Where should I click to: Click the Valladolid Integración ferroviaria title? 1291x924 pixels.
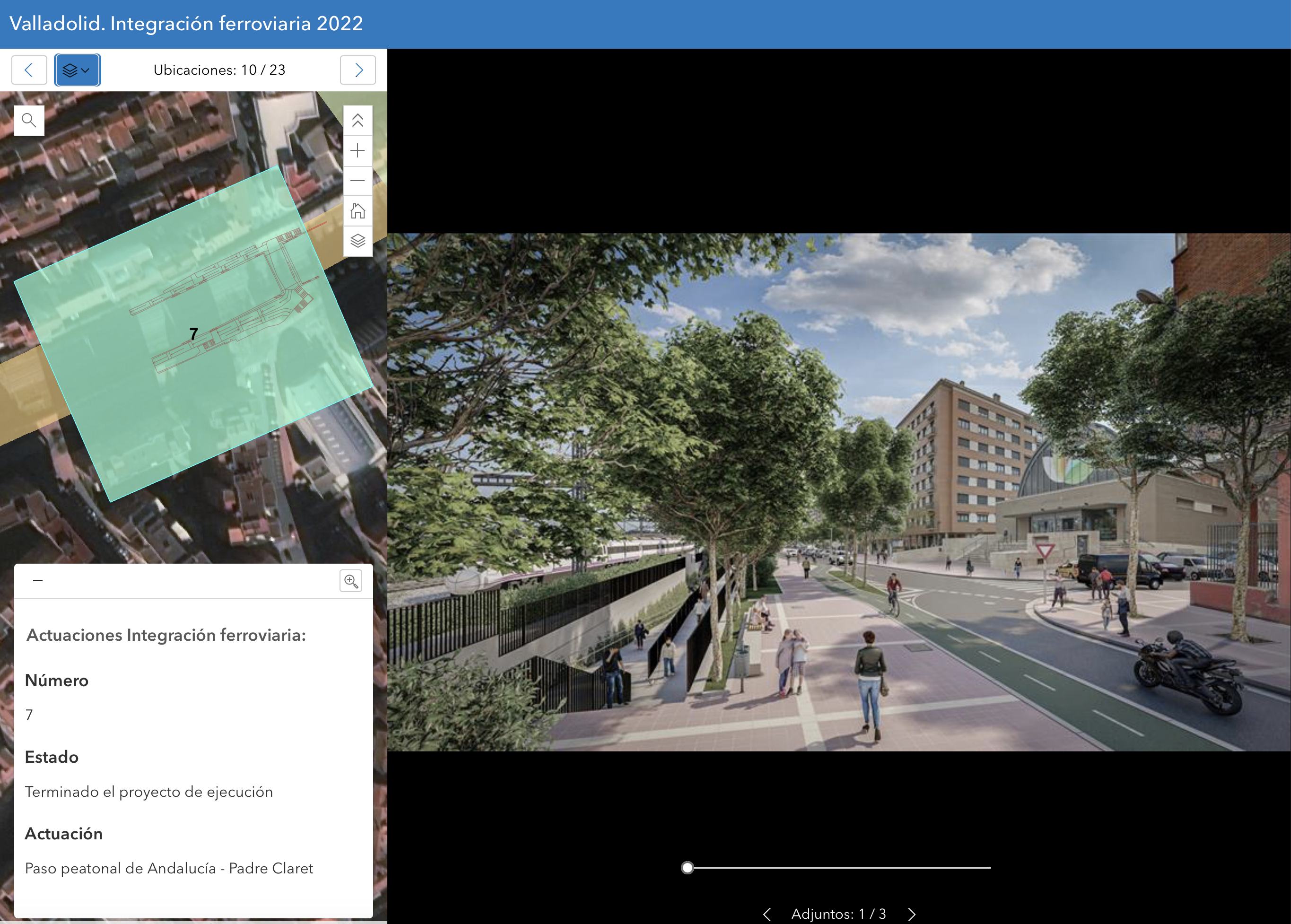click(x=186, y=24)
